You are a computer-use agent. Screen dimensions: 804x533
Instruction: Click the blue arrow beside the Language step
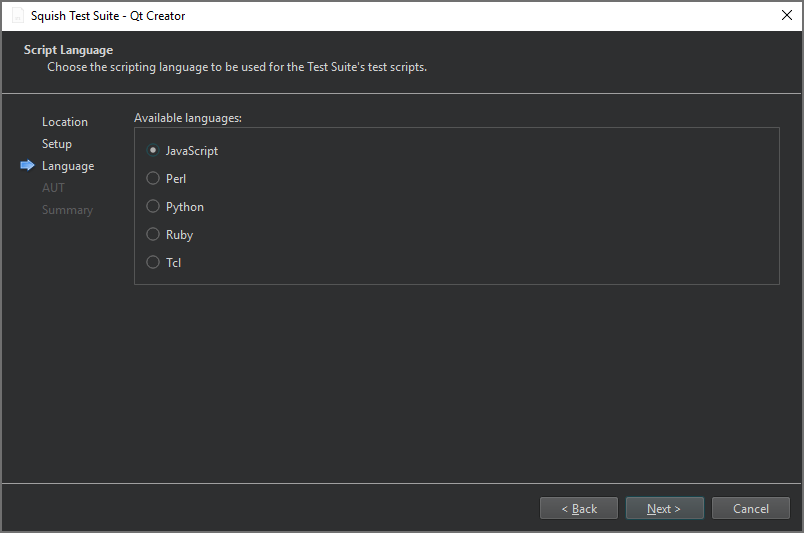27,166
